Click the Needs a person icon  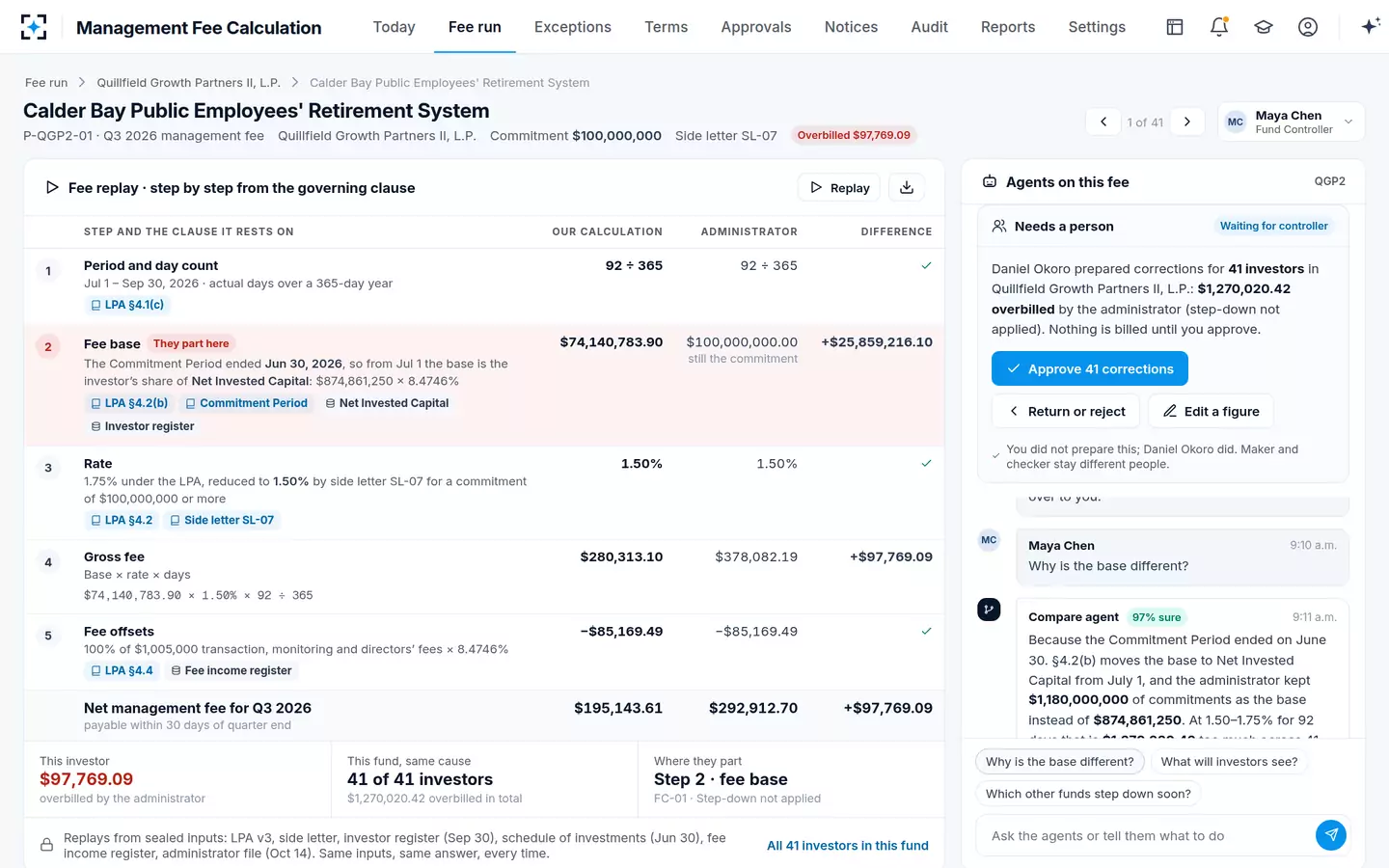tap(999, 226)
